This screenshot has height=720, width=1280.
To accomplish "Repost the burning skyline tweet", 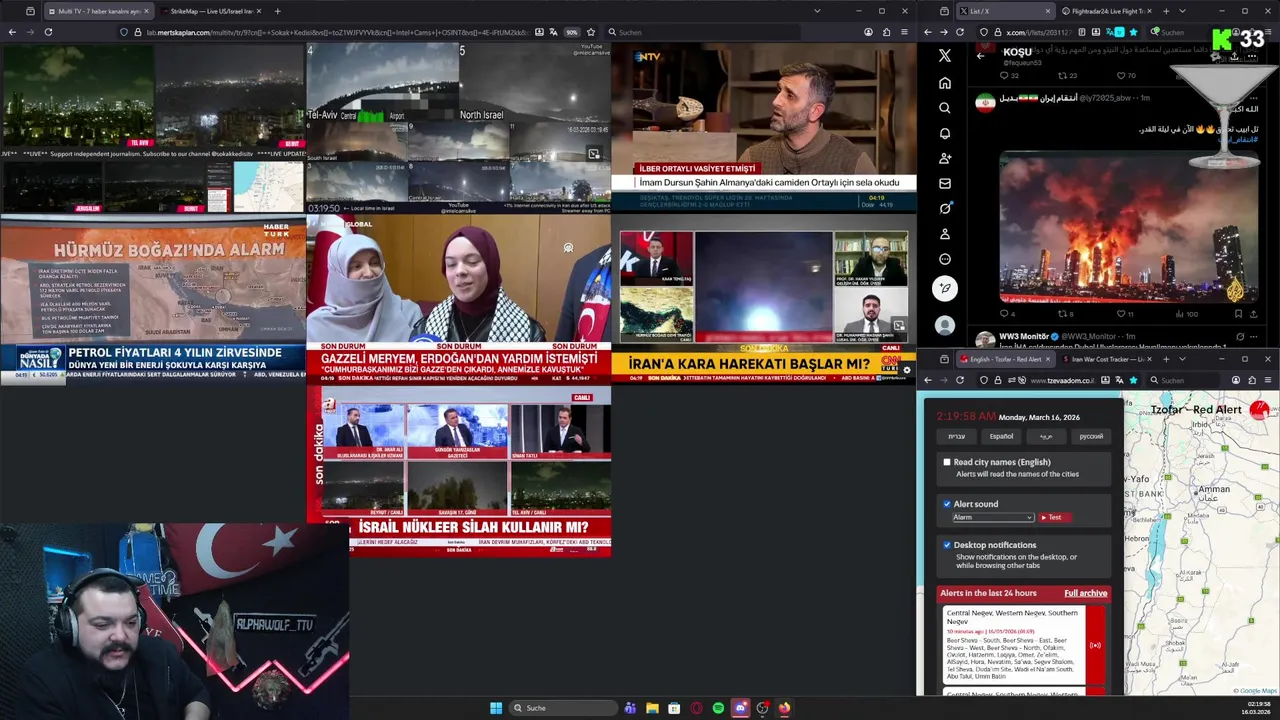I will tap(1064, 314).
